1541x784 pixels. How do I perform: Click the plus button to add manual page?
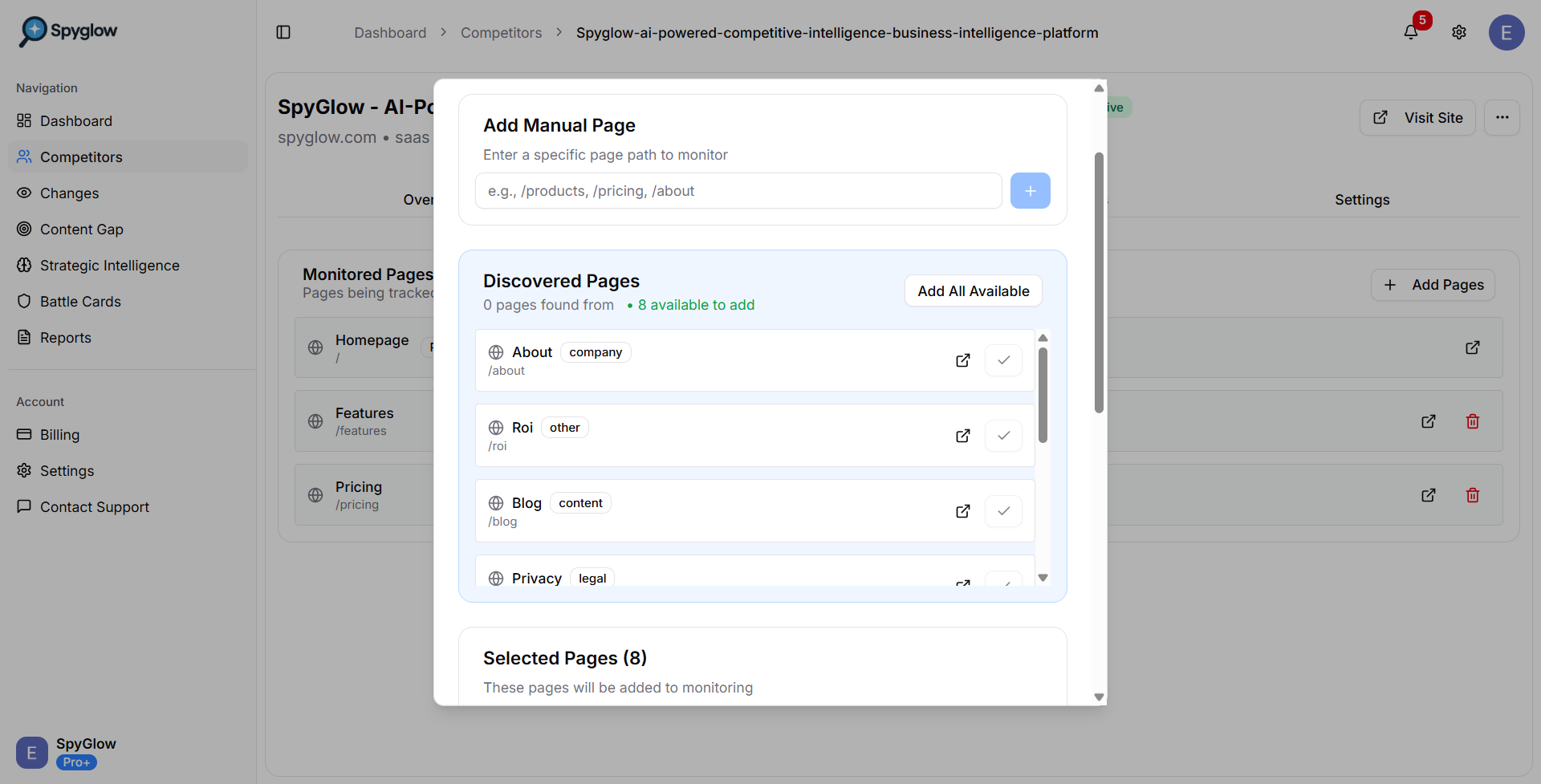[1030, 191]
